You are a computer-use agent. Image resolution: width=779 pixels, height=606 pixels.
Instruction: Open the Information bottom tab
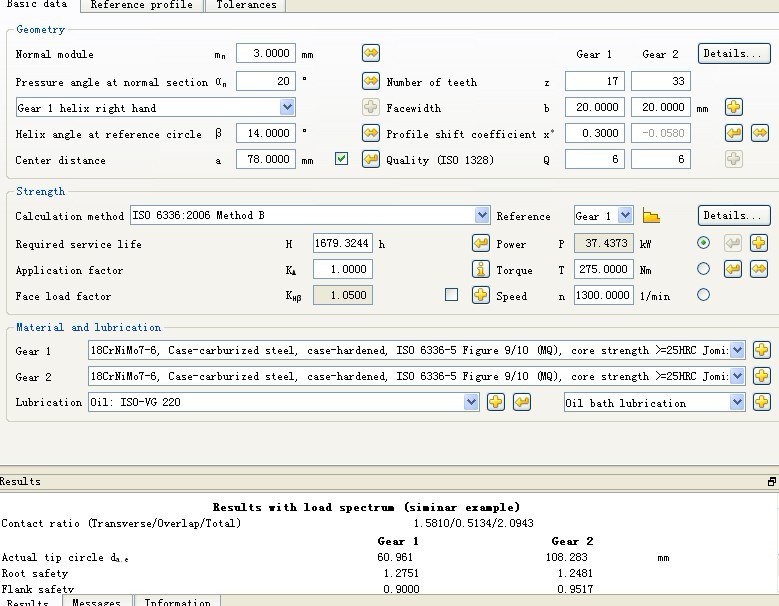[178, 601]
